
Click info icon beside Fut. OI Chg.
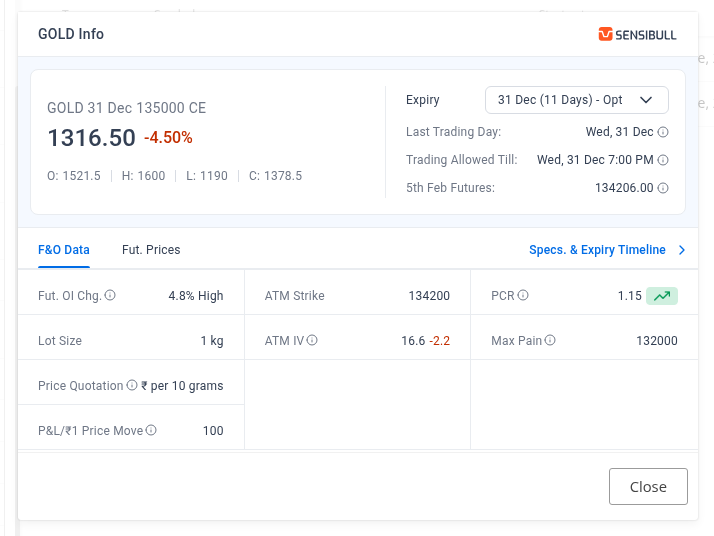110,296
